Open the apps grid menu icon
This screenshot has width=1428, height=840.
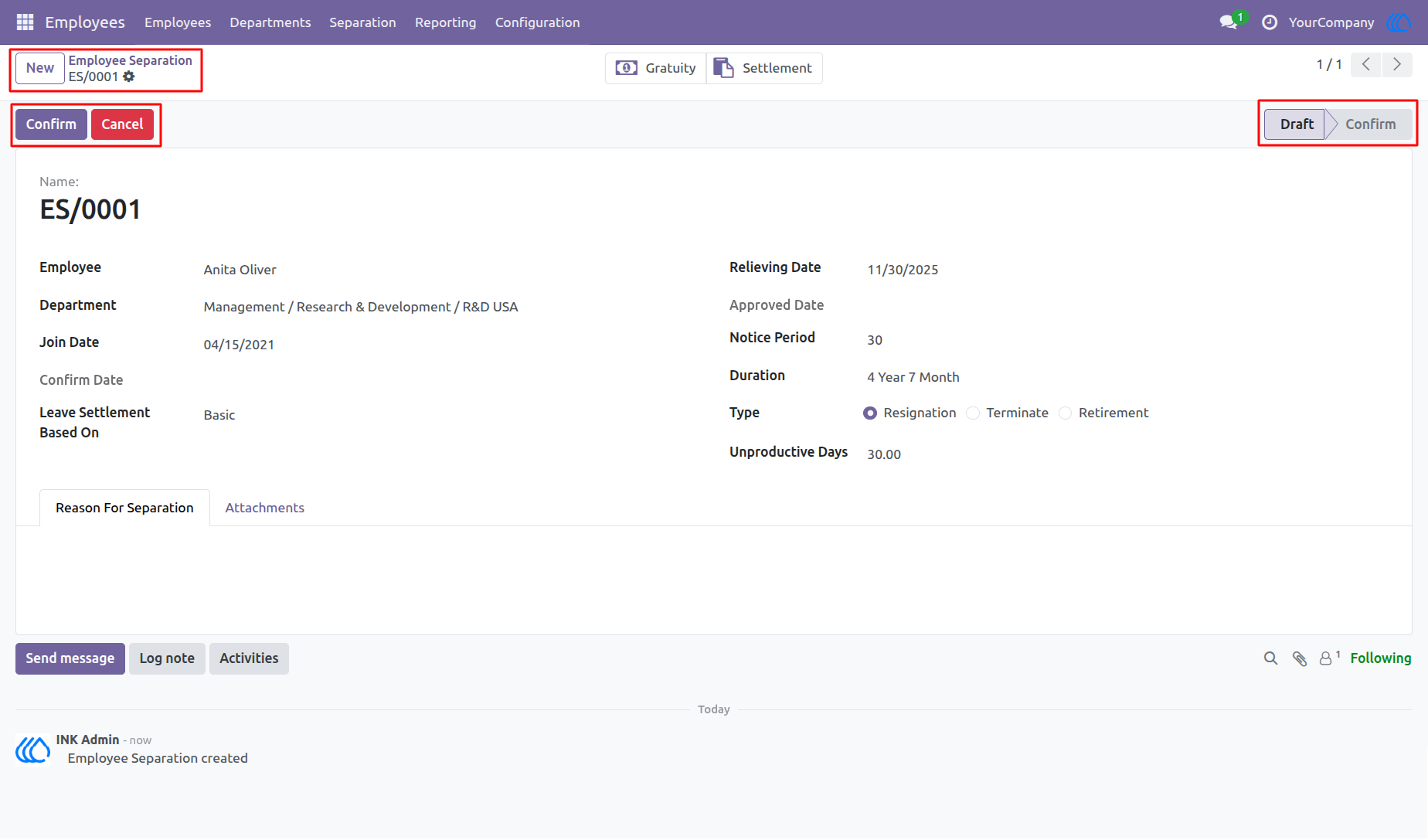pos(25,22)
